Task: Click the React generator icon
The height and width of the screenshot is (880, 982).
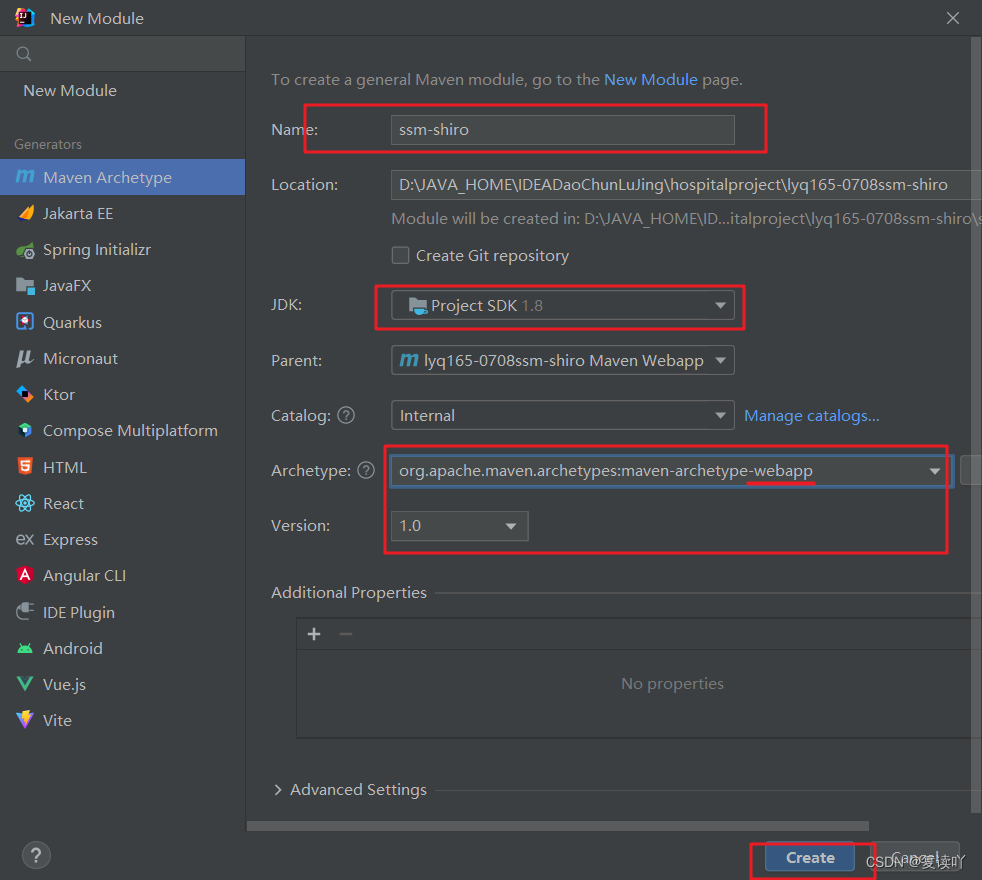Action: [25, 503]
